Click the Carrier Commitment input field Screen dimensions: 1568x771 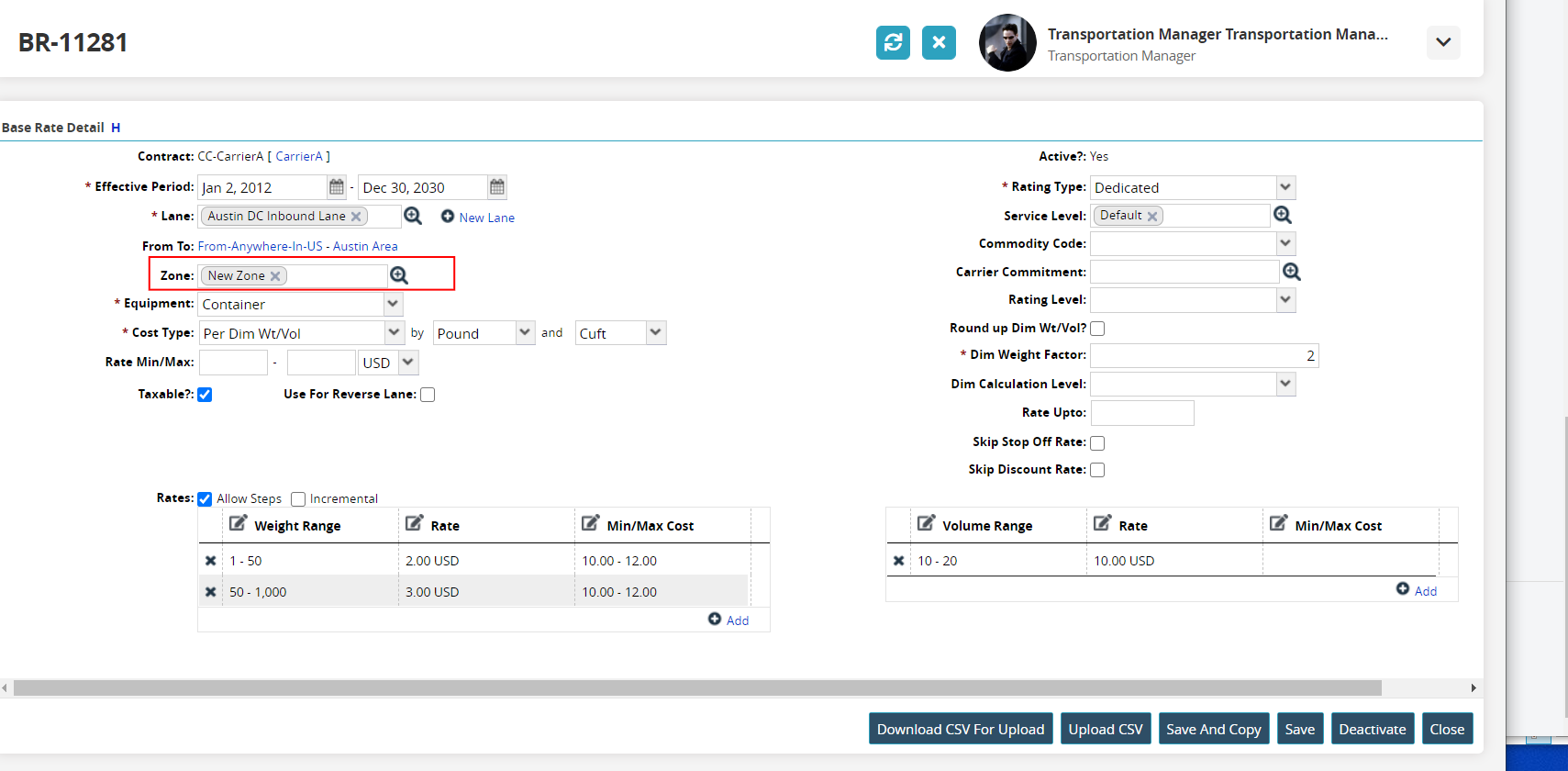pyautogui.click(x=1184, y=272)
